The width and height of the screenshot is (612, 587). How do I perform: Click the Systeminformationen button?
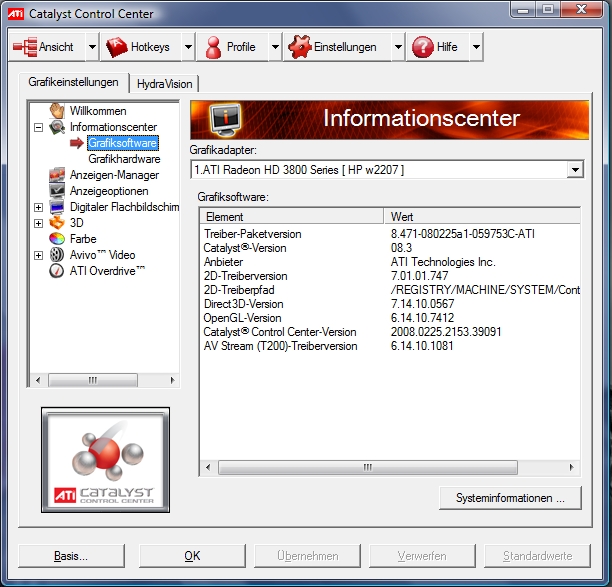click(510, 498)
